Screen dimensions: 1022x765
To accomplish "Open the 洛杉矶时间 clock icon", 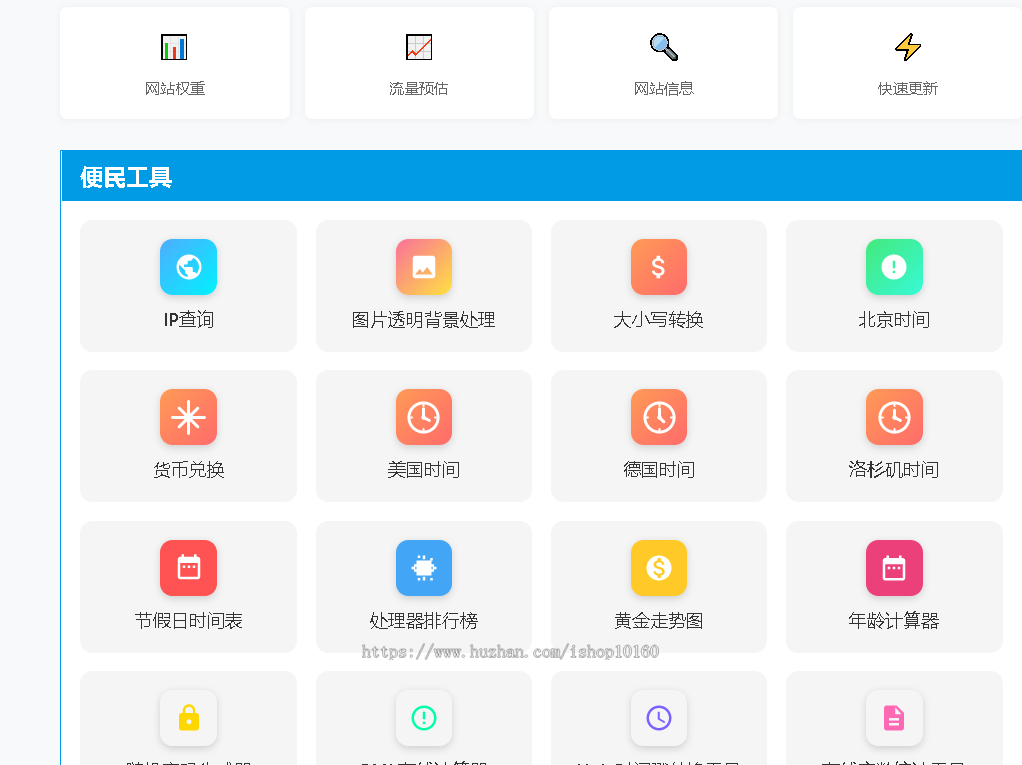I will coord(894,417).
